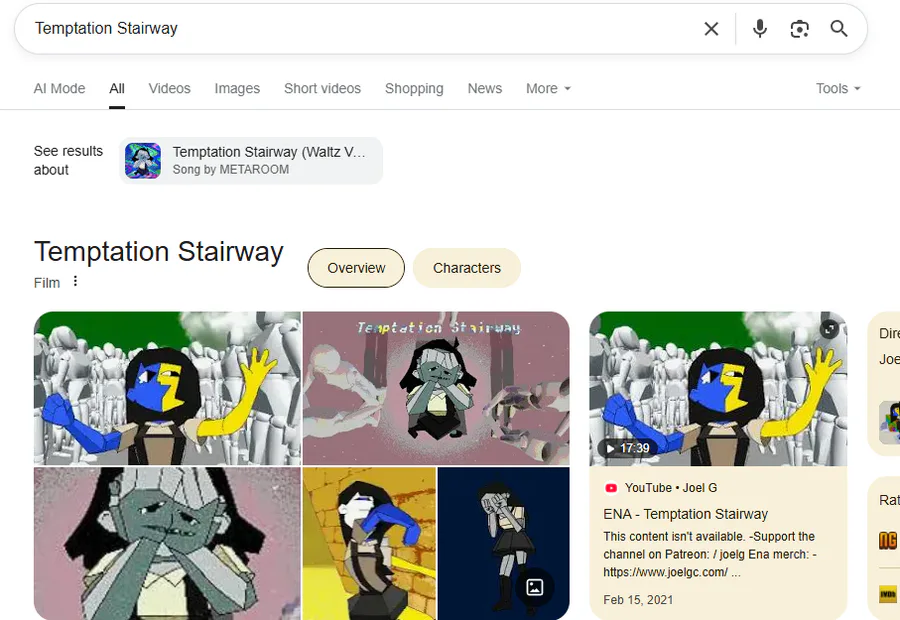The image size is (900, 620).
Task: Open Google Lens image search icon
Action: (x=800, y=29)
